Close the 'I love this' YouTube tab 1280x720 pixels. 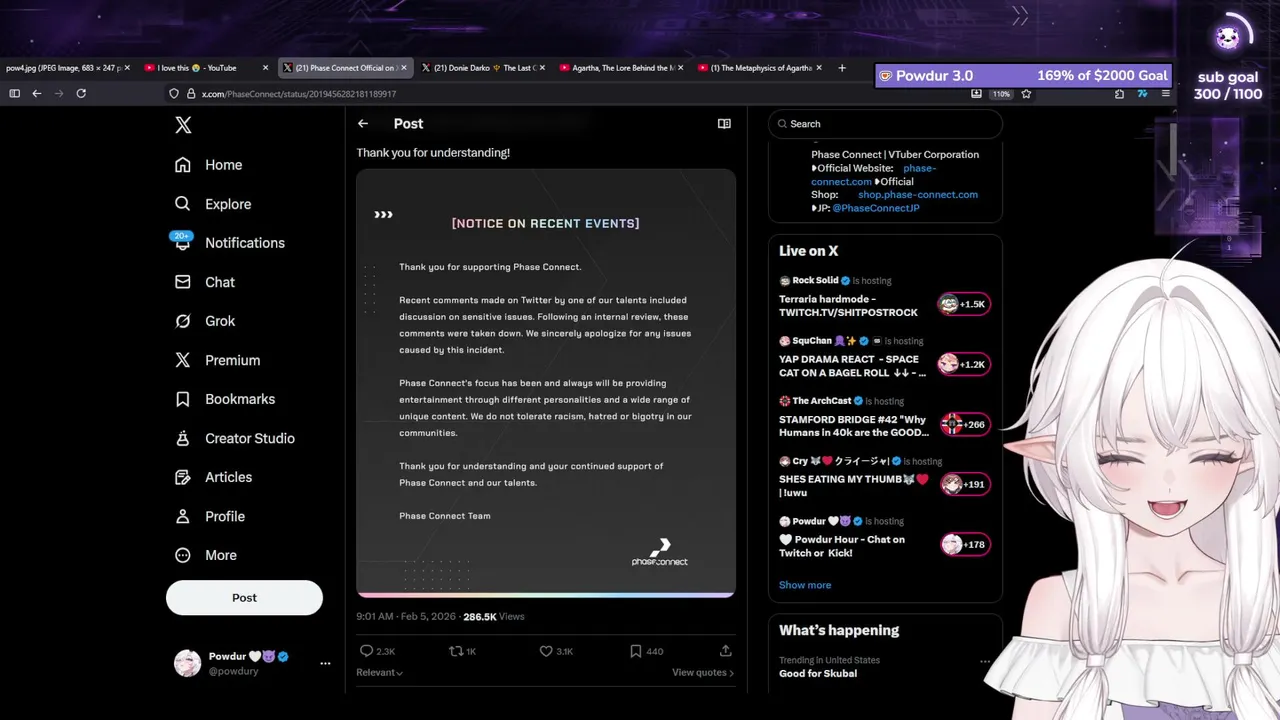[x=265, y=68]
